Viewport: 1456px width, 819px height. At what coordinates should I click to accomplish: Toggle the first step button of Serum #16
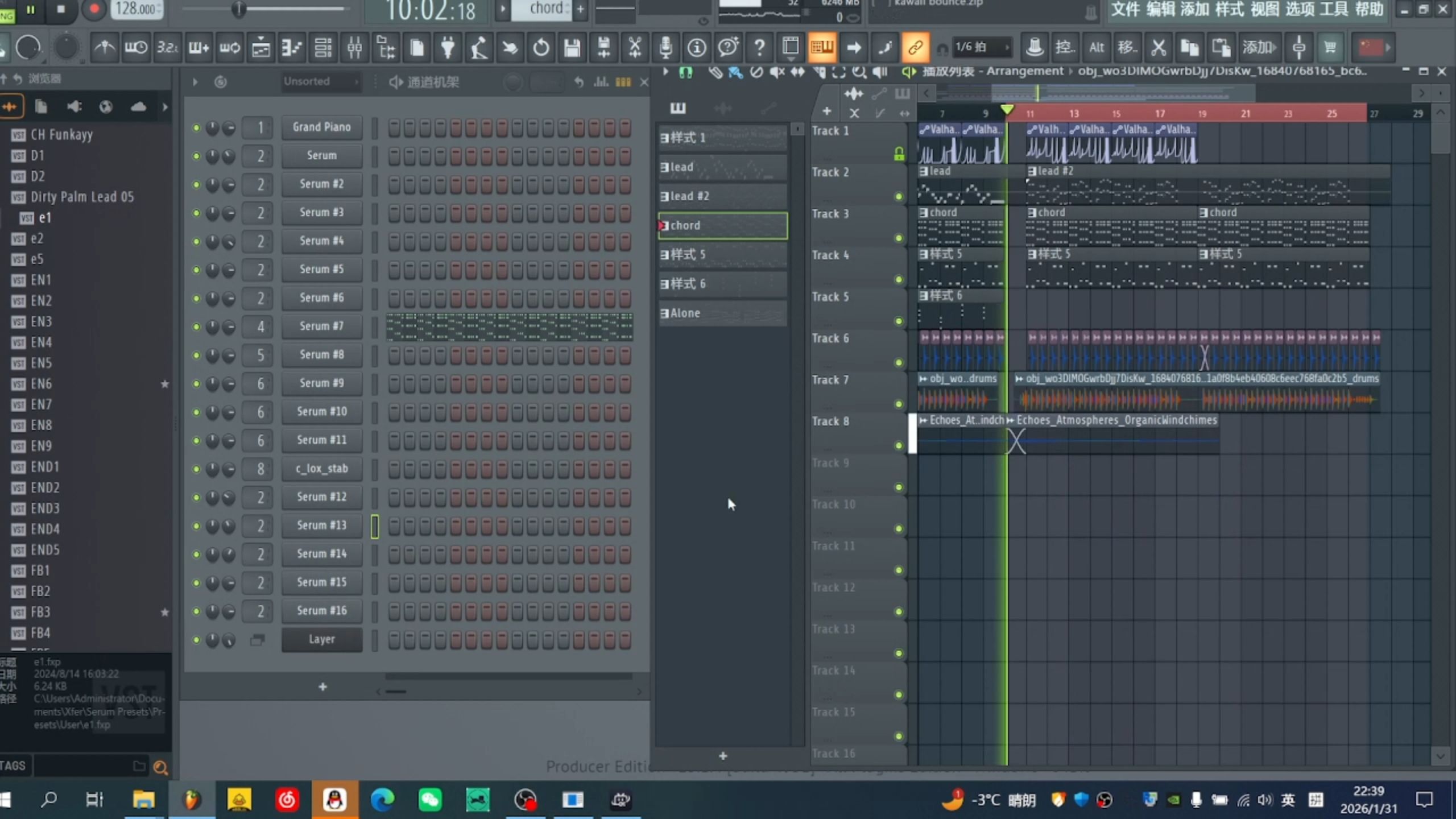394,611
